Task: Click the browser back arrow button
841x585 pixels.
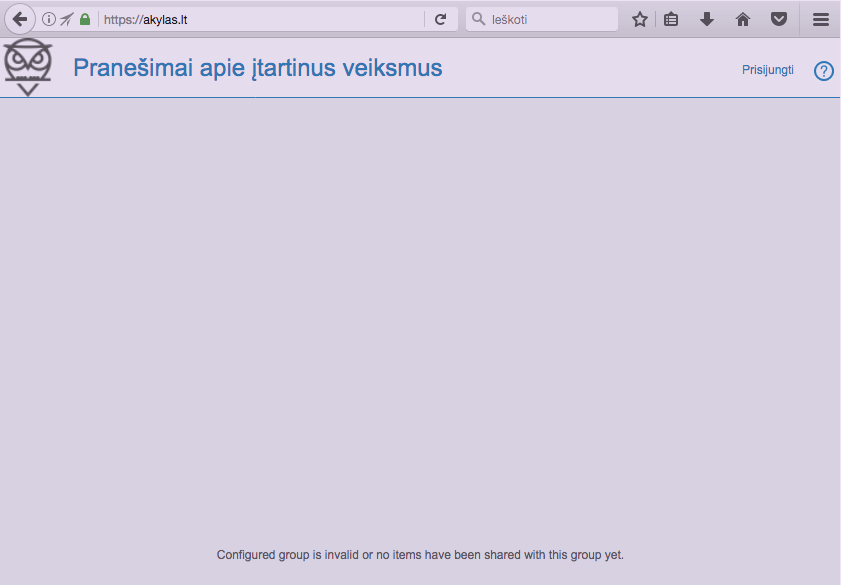Action: (x=19, y=19)
